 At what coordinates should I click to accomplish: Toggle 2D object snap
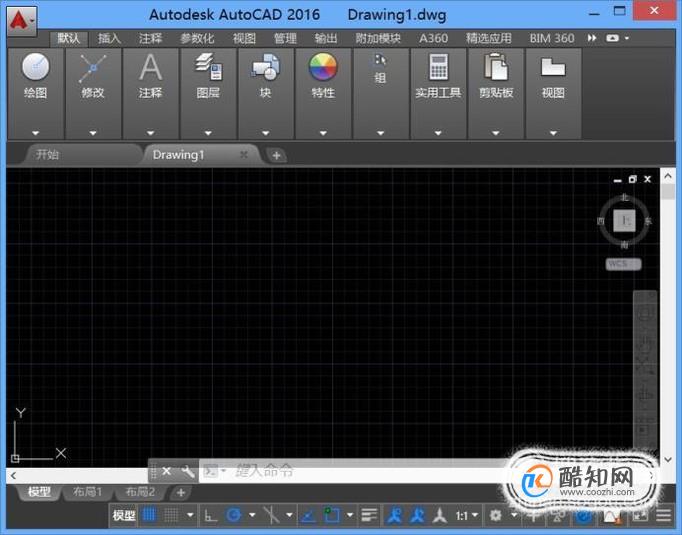[x=332, y=515]
